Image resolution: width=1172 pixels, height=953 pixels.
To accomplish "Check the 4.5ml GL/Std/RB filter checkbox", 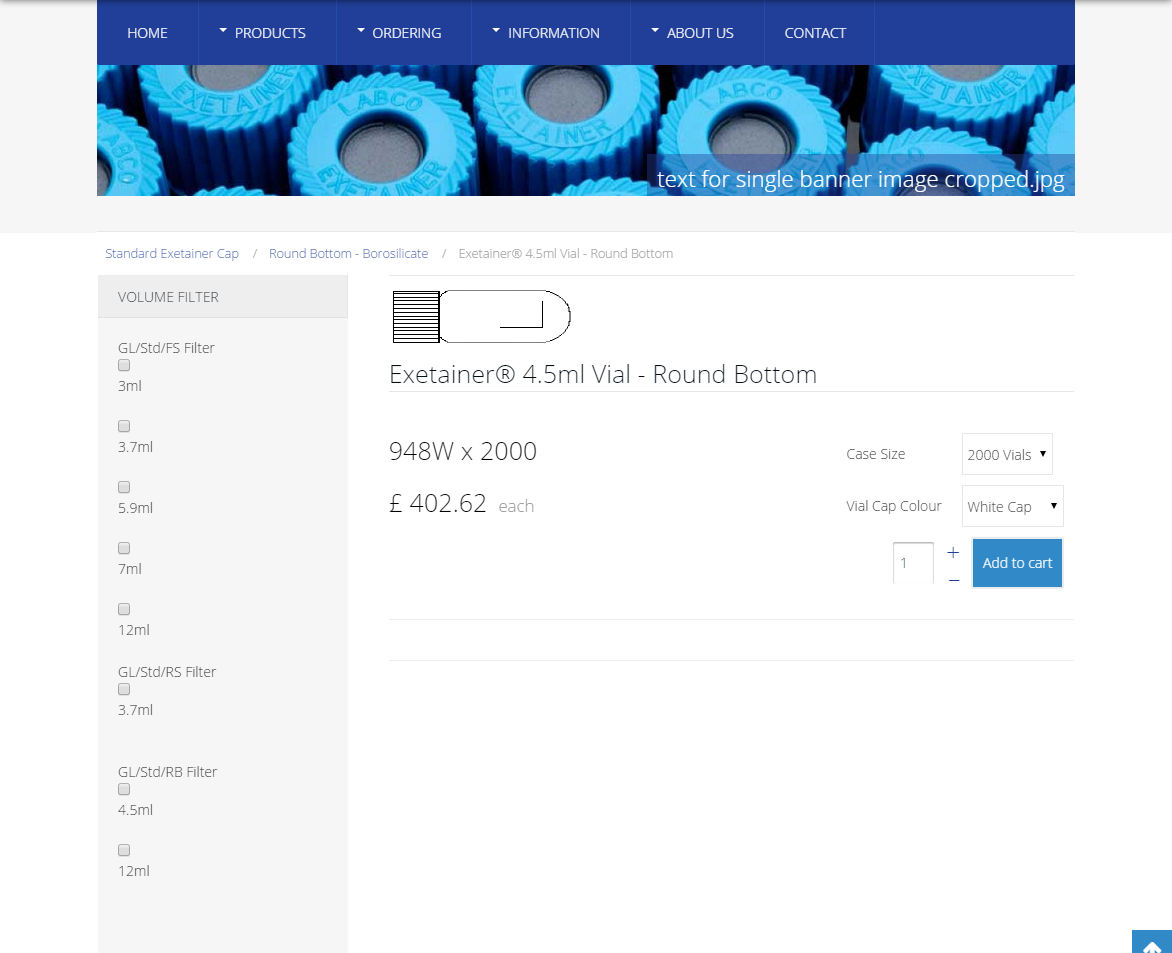I will (x=124, y=789).
